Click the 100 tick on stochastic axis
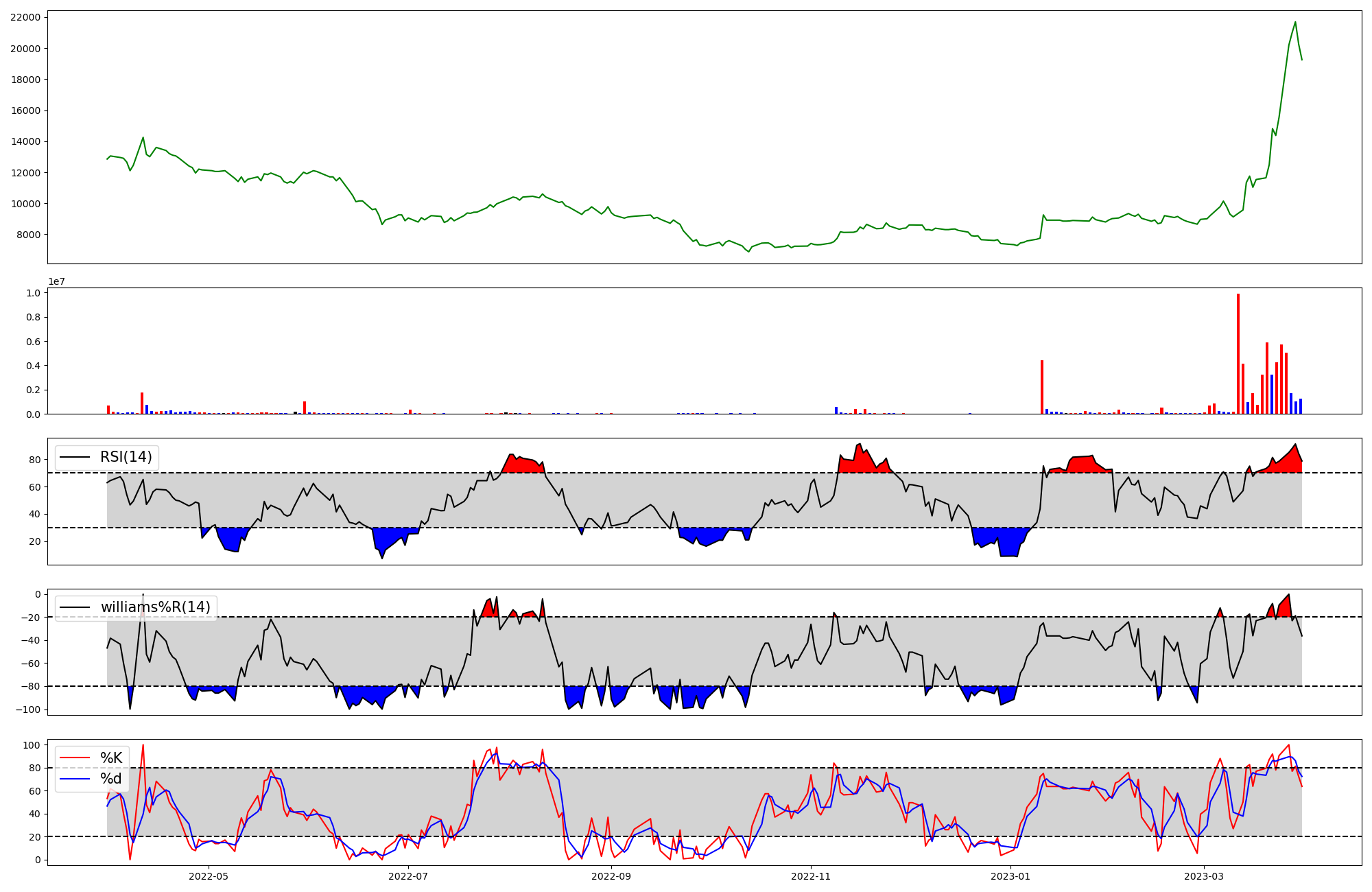 tap(33, 745)
